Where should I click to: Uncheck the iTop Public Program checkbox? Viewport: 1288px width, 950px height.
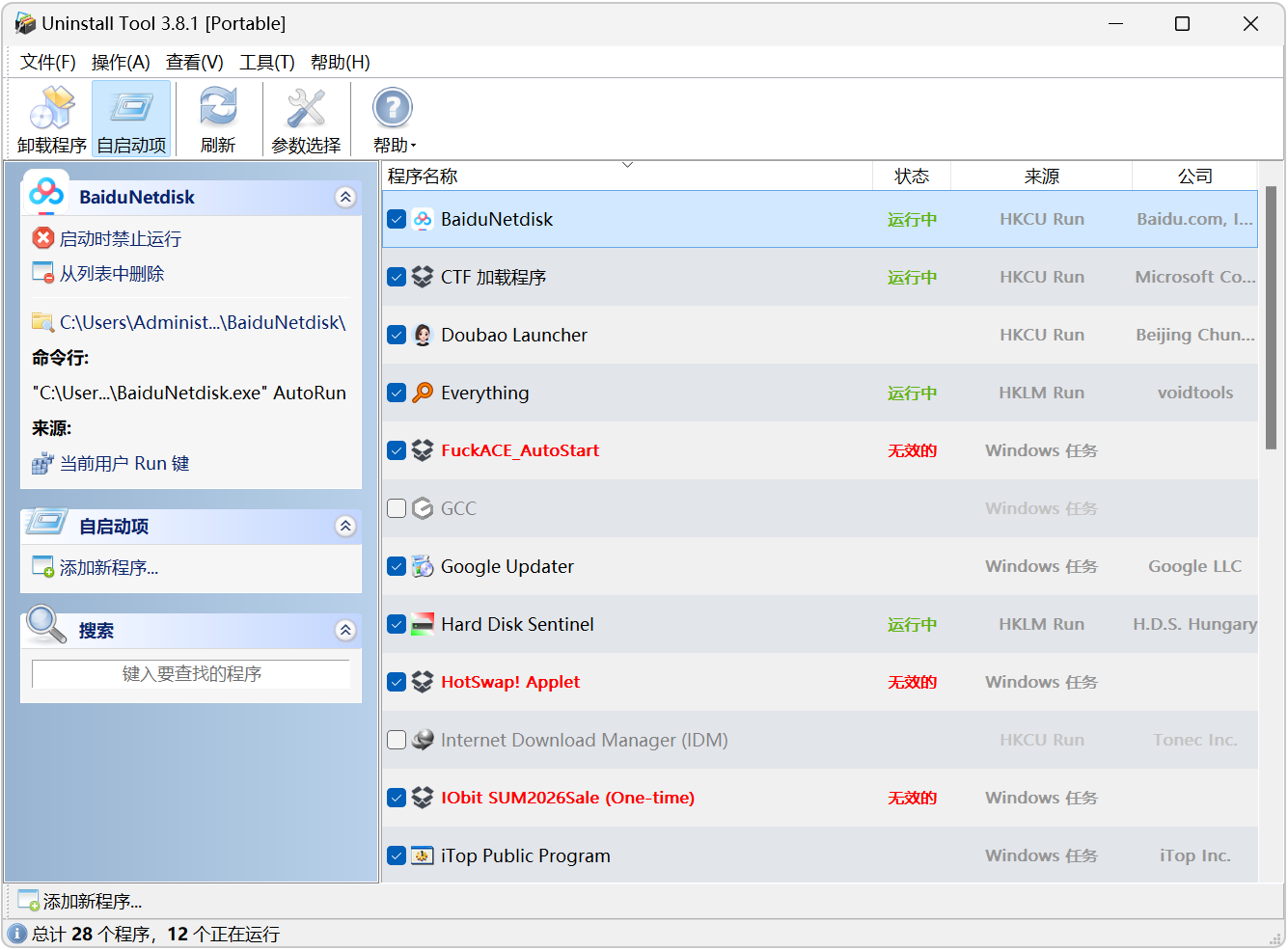pyautogui.click(x=397, y=855)
